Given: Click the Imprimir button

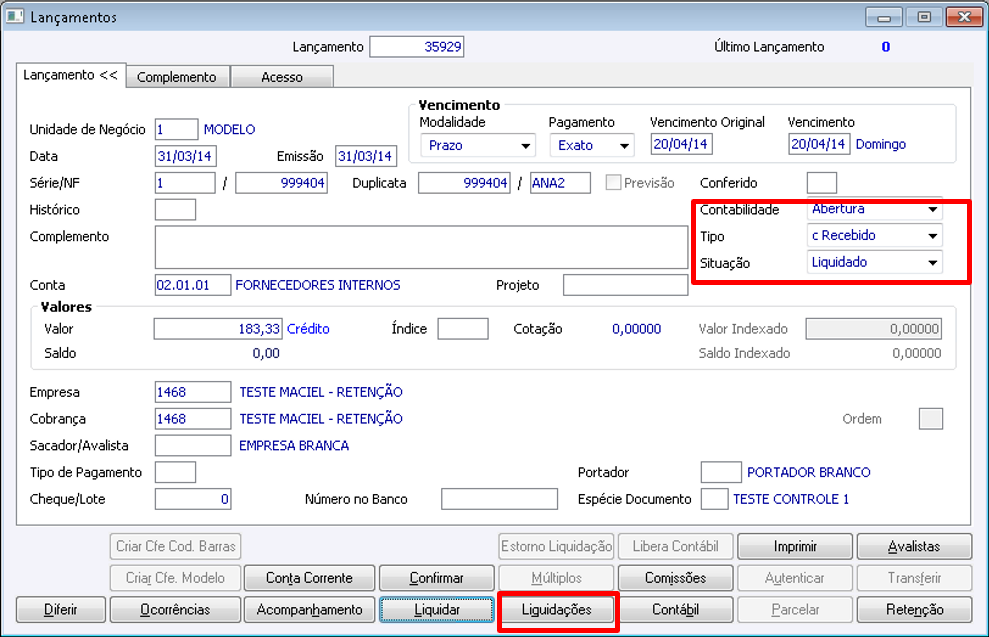Looking at the screenshot, I should click(x=795, y=547).
